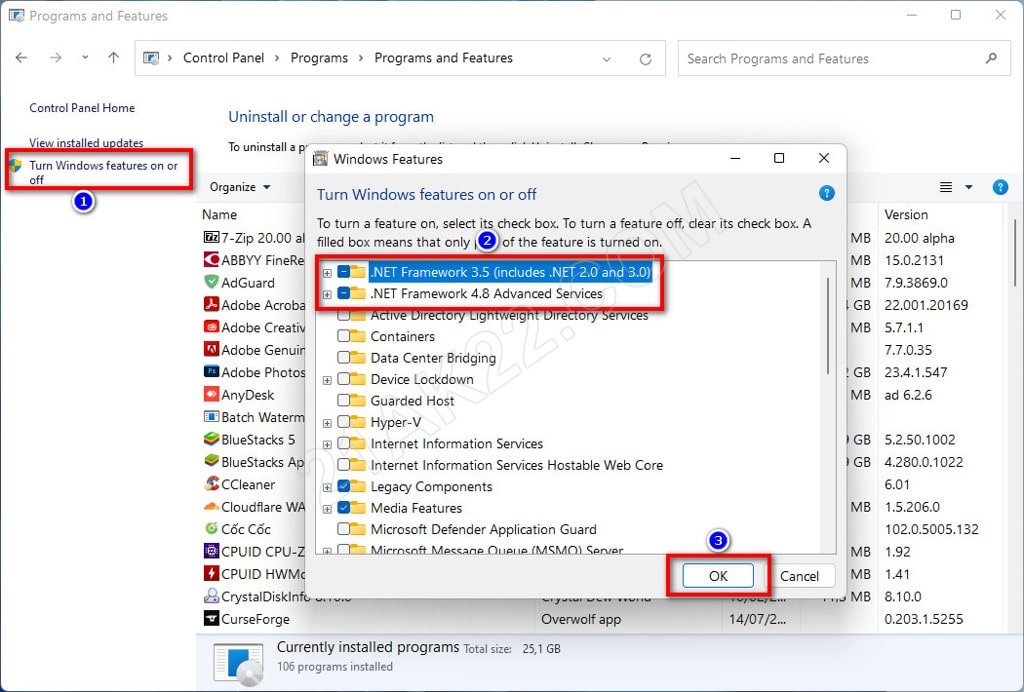
Task: Click Cancel in Windows Features dialog
Action: point(799,576)
